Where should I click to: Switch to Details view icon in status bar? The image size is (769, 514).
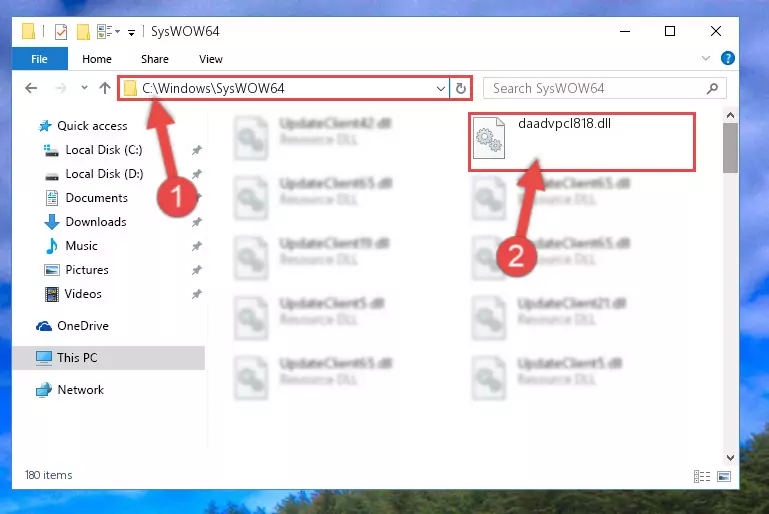pos(702,476)
